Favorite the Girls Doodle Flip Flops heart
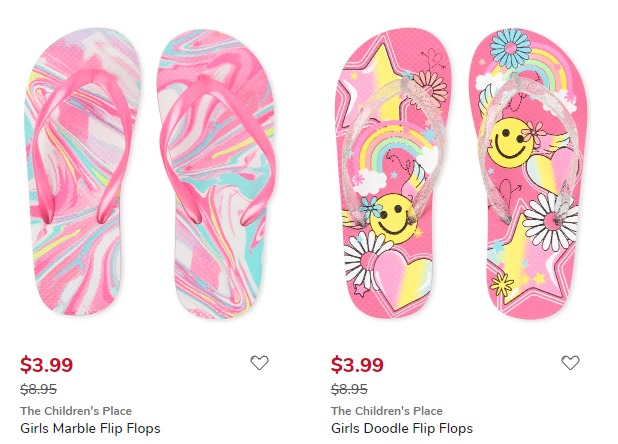 click(x=570, y=362)
